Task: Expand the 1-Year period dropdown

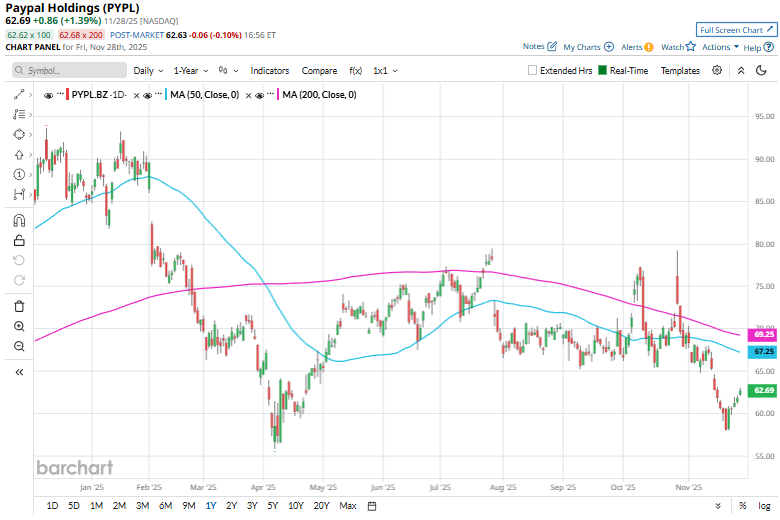Action: pyautogui.click(x=189, y=71)
